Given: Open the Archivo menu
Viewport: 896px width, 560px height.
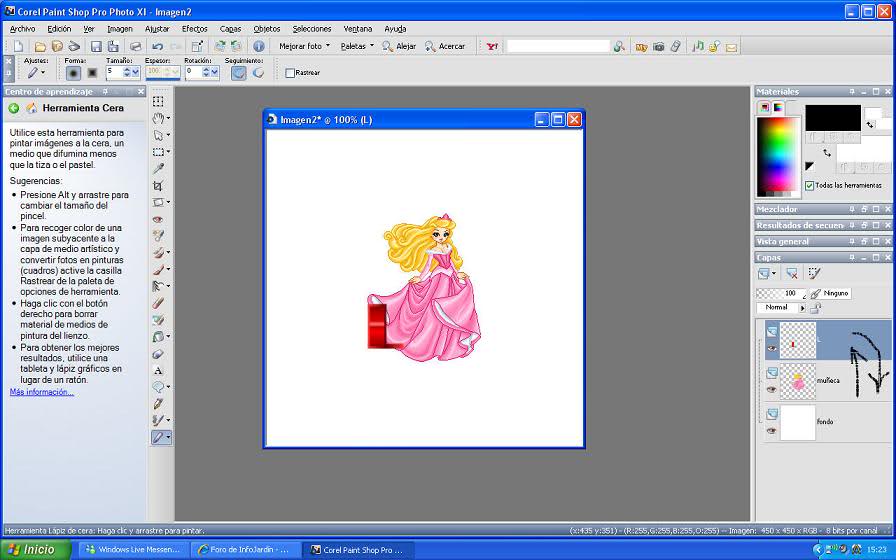Looking at the screenshot, I should 22,29.
